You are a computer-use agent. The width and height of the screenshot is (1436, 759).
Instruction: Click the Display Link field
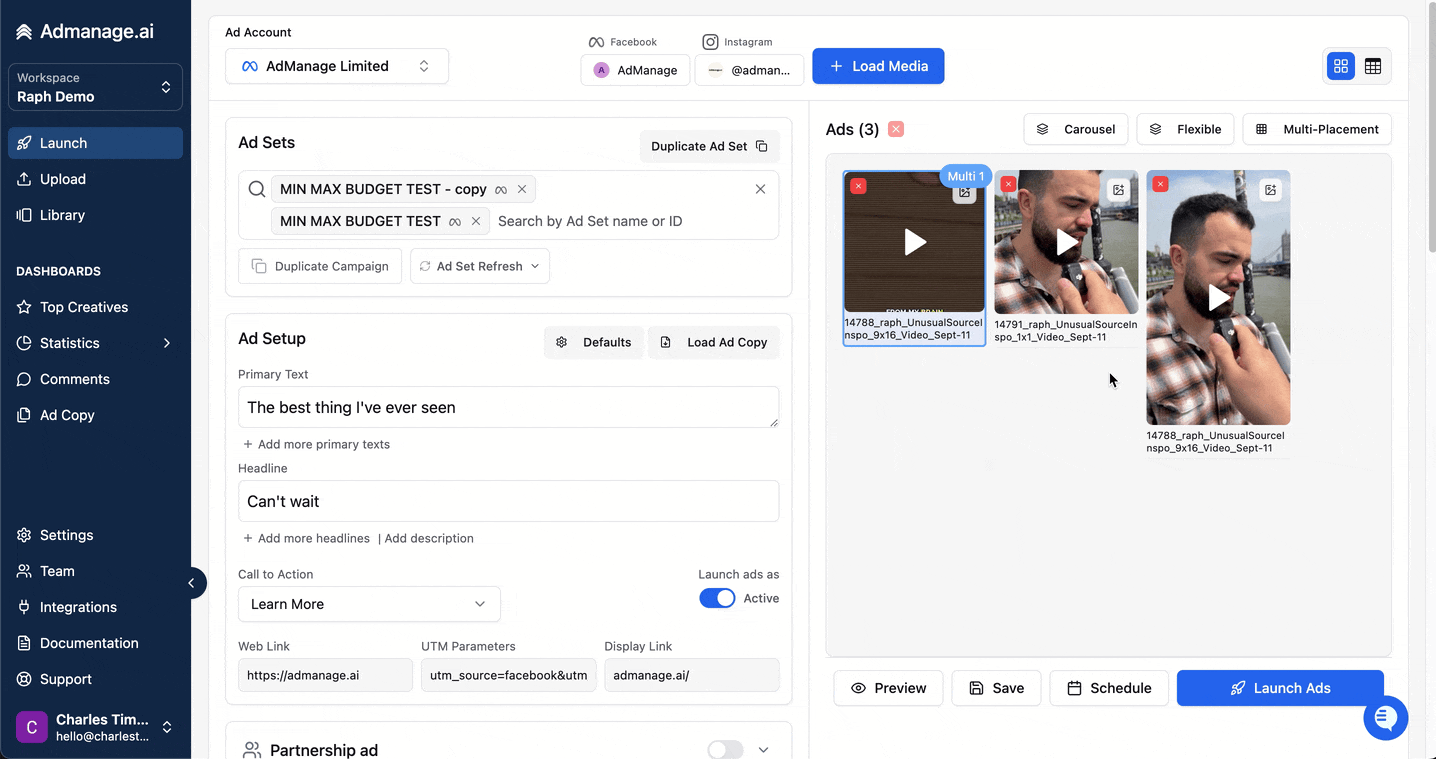click(691, 675)
